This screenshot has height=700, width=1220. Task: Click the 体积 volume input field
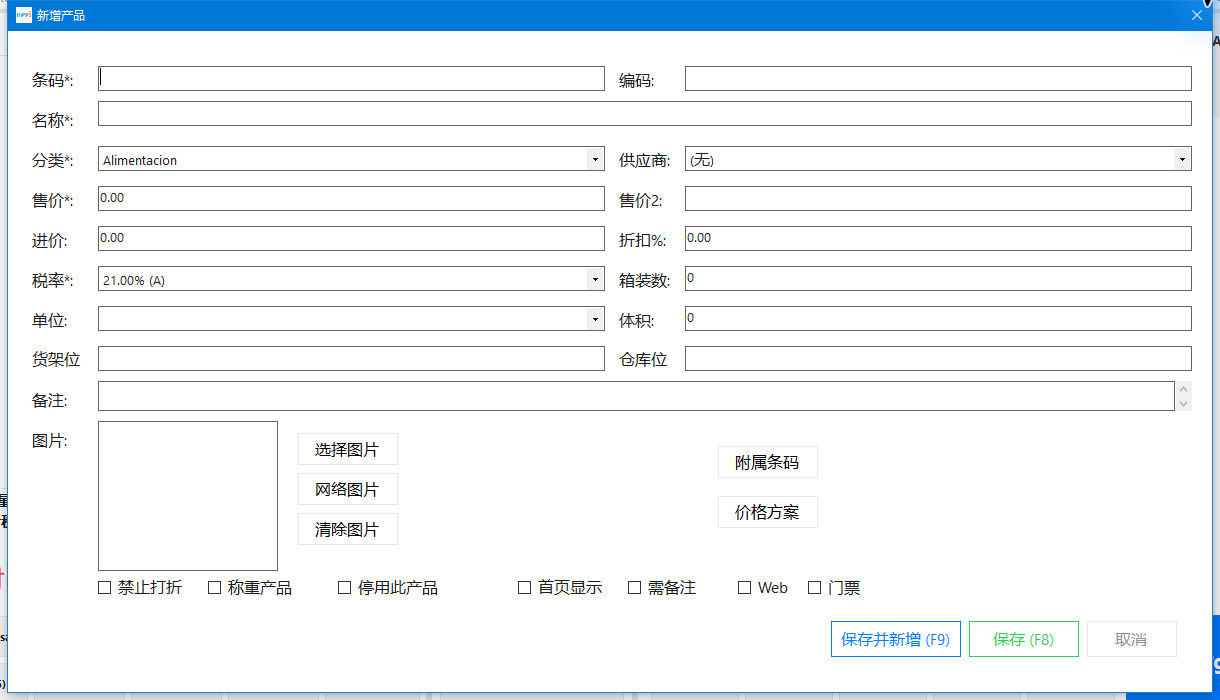tap(938, 319)
